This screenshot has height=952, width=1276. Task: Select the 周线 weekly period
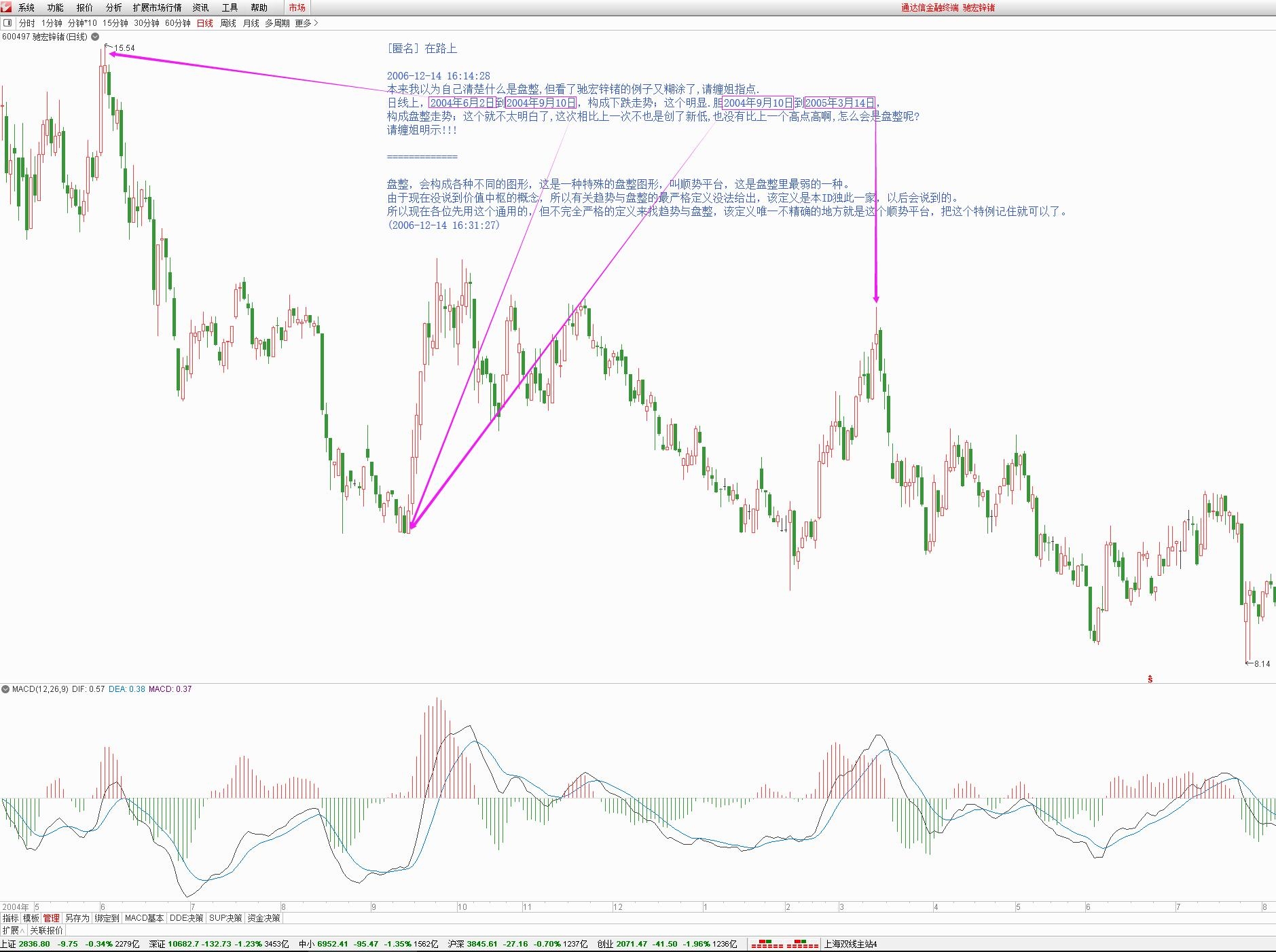pyautogui.click(x=228, y=23)
